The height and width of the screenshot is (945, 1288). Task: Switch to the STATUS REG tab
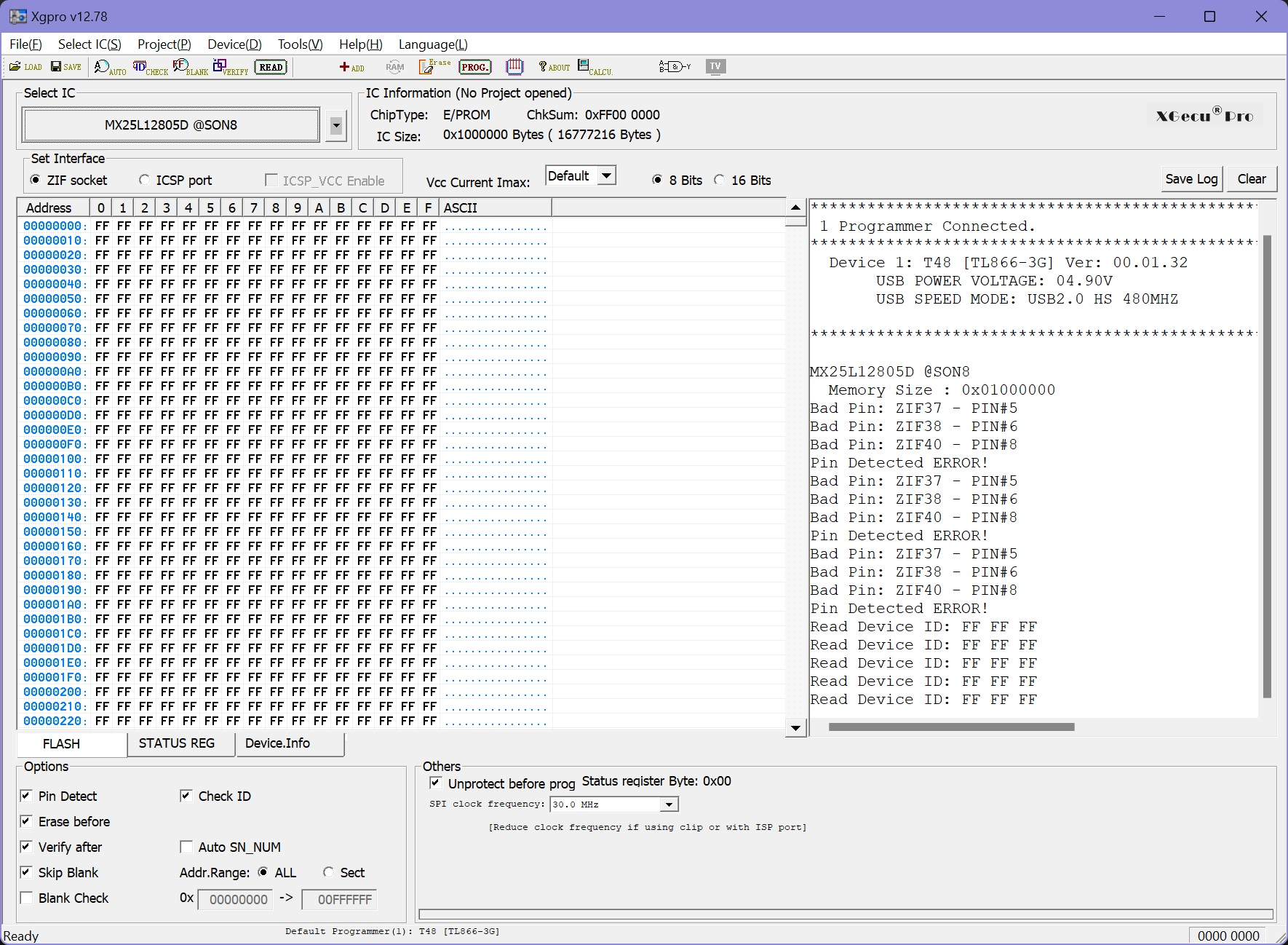tap(181, 743)
